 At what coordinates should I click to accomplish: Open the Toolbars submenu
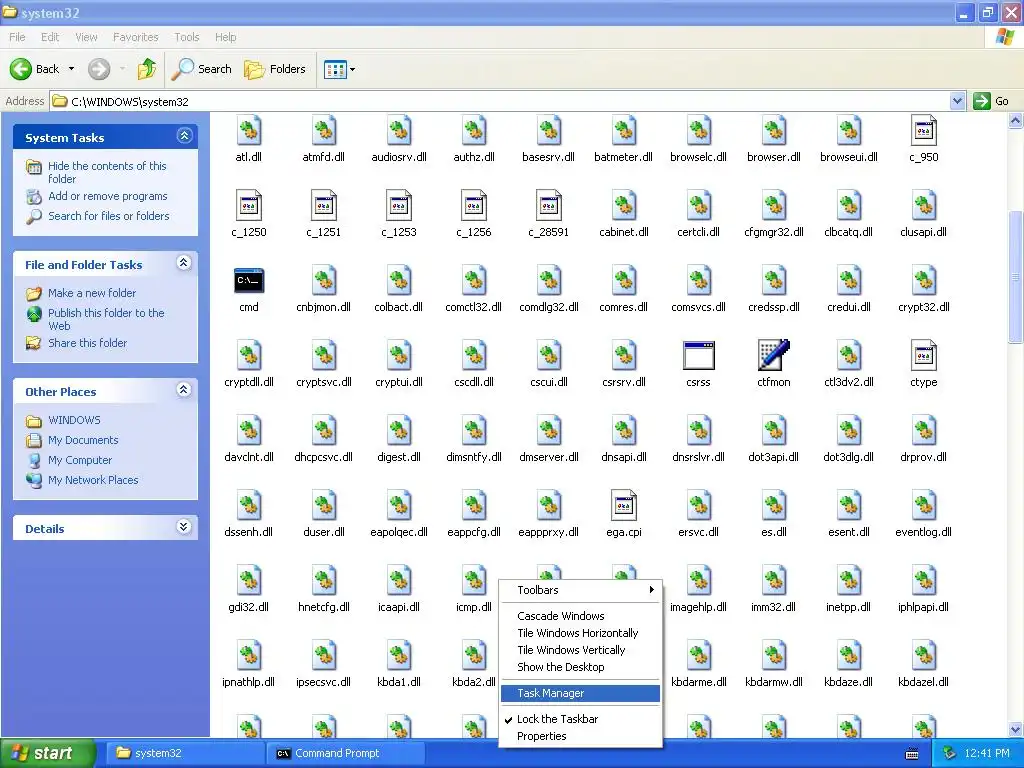[581, 590]
